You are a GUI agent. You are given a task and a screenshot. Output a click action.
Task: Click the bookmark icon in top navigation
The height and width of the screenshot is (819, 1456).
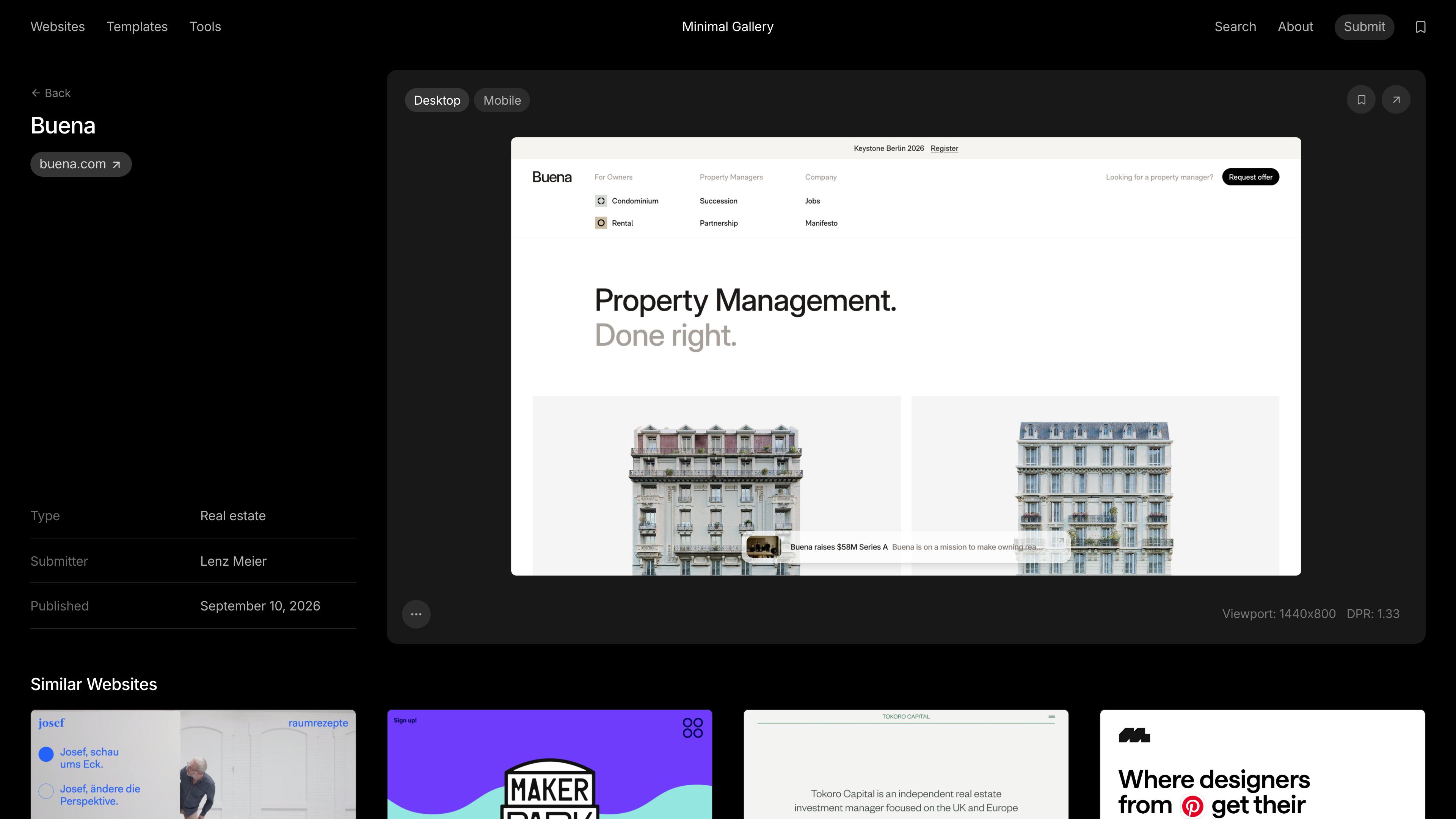tap(1420, 27)
